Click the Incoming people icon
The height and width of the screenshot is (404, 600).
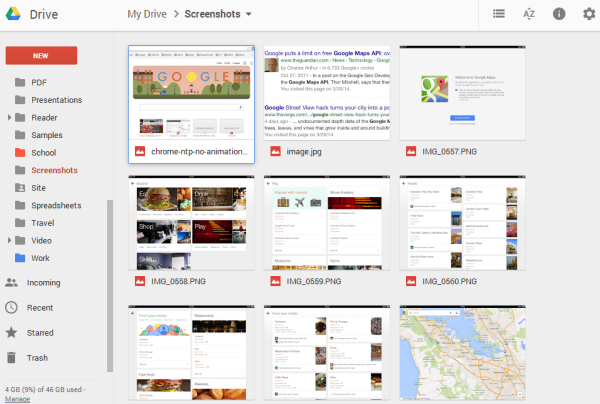click(x=11, y=283)
